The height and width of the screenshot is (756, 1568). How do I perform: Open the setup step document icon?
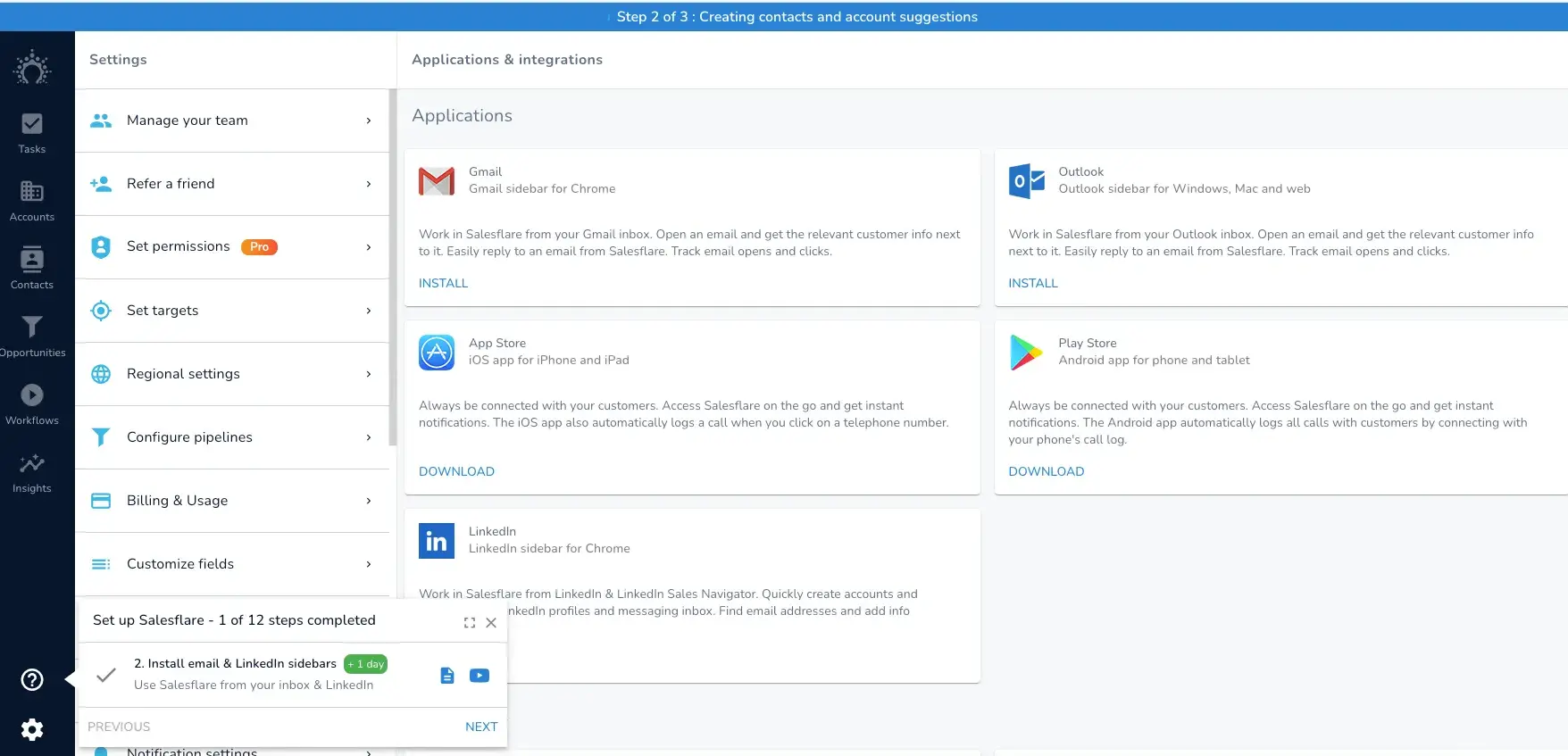447,676
